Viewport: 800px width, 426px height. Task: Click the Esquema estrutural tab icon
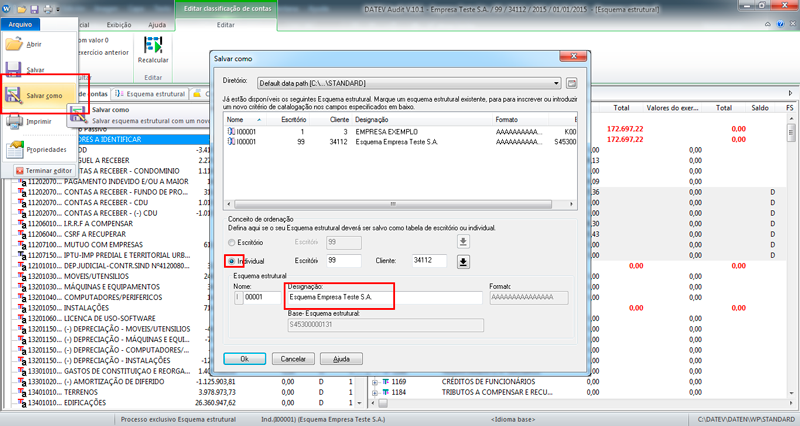click(119, 94)
